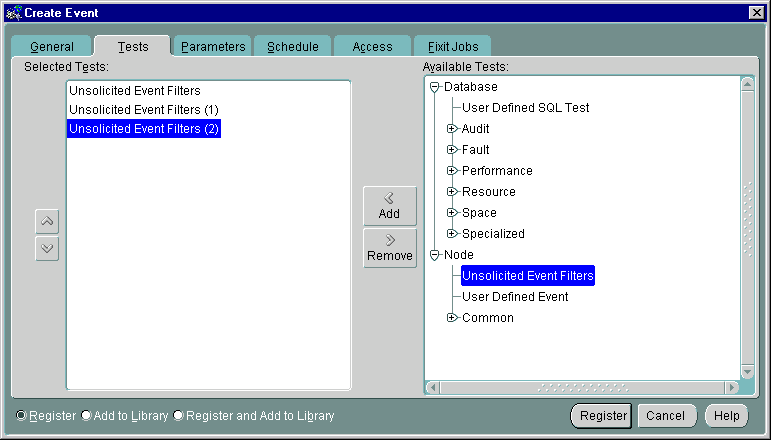
Task: Expand the Performance tree node
Action: pos(452,171)
